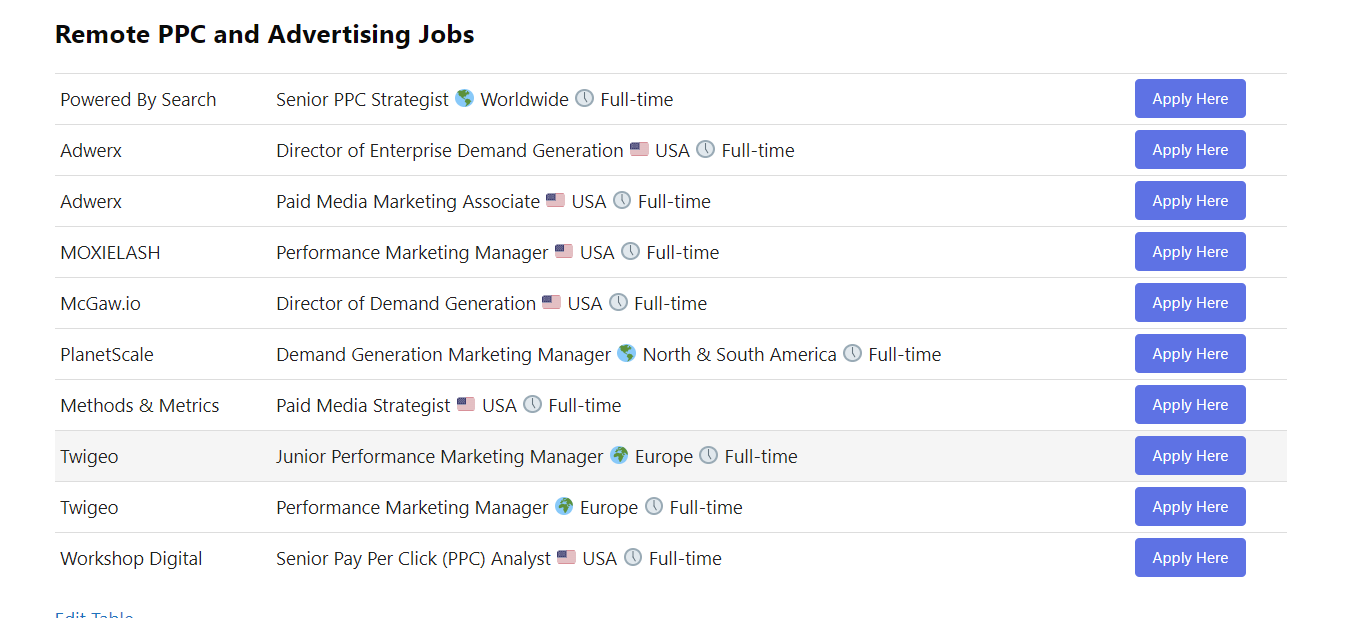
Task: Click Apply Here for Workshop Digital PPC Analyst
Action: [1189, 558]
